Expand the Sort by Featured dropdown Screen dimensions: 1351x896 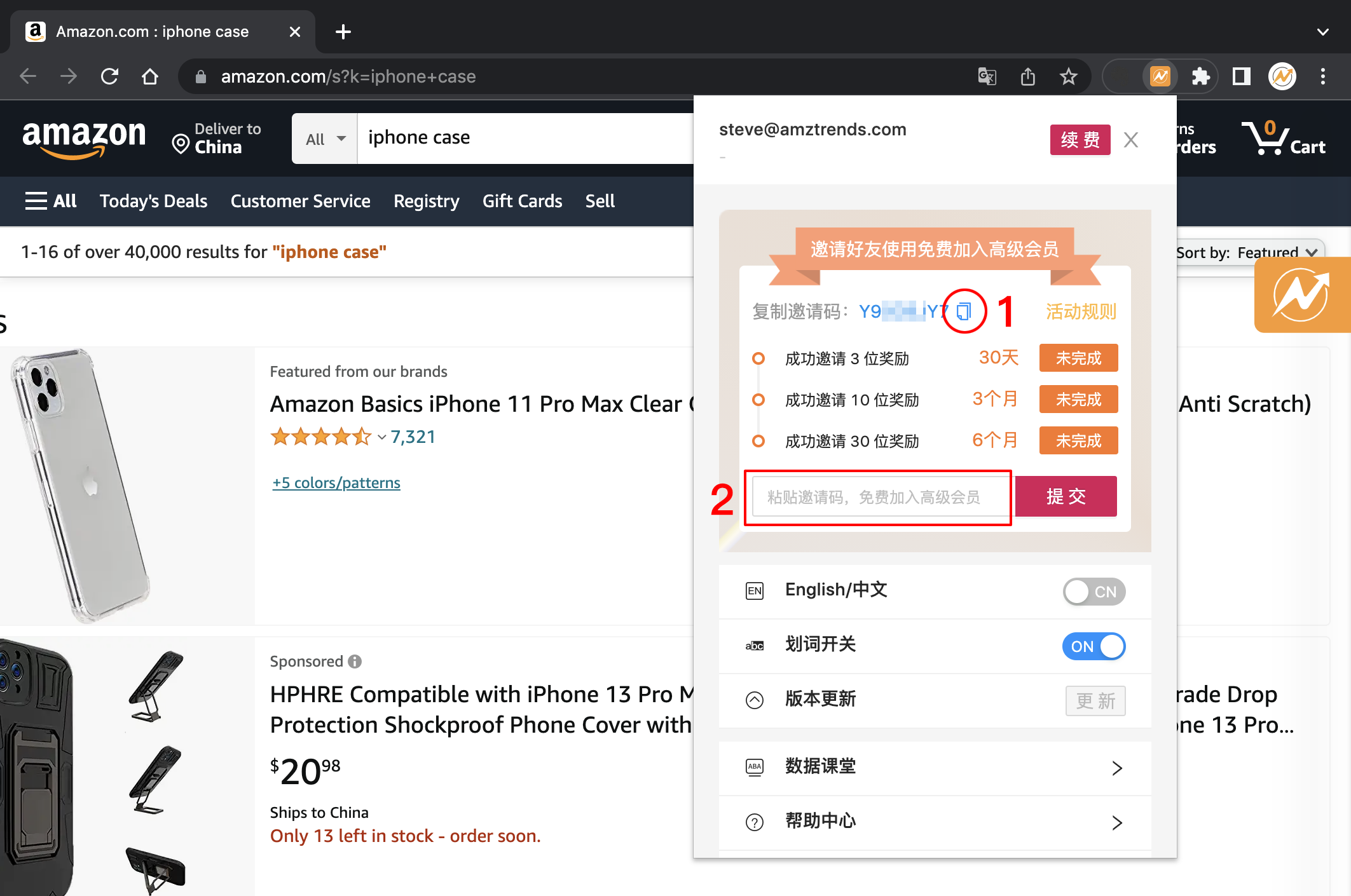coord(1247,252)
